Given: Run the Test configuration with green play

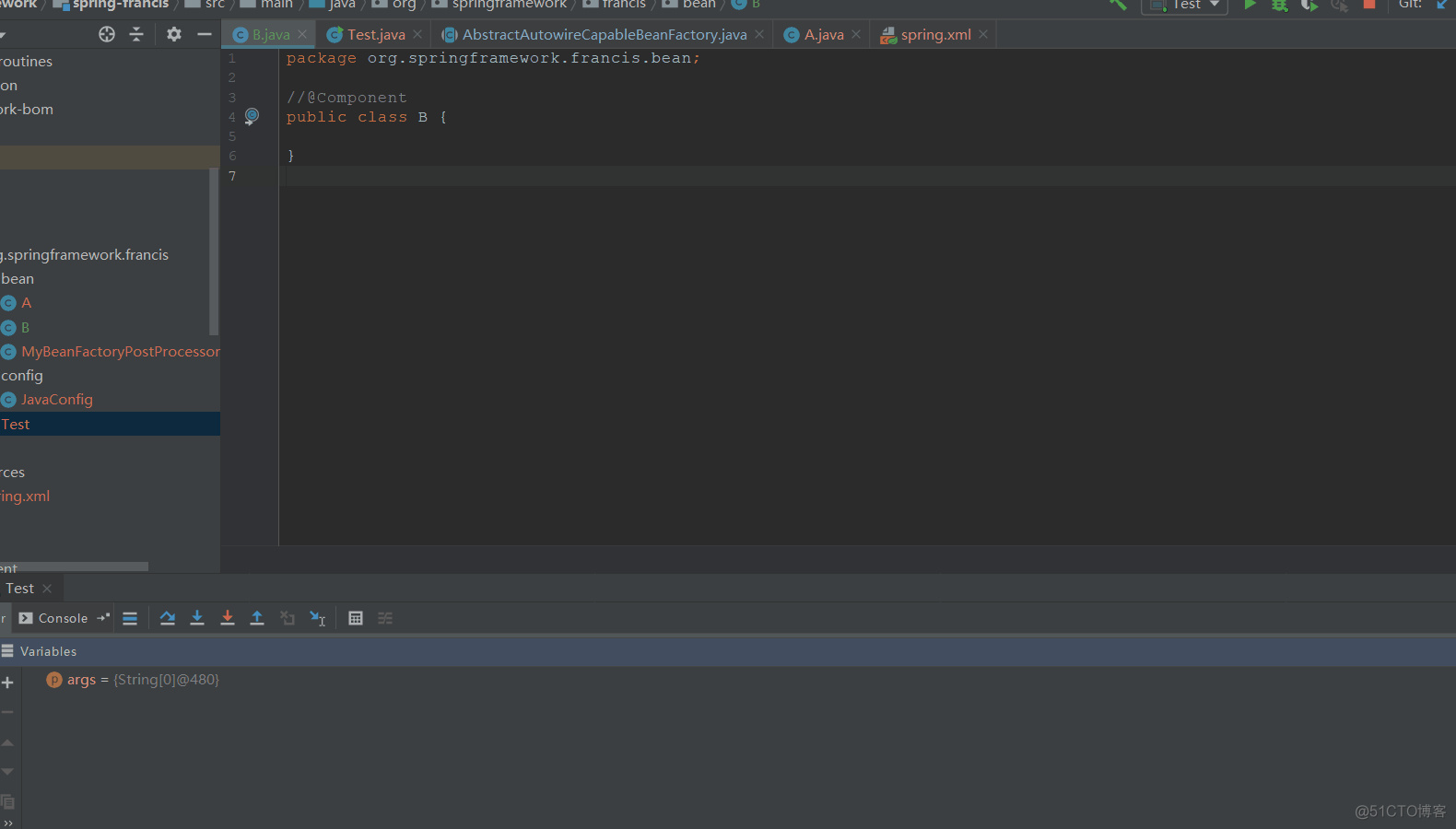Looking at the screenshot, I should [x=1250, y=5].
